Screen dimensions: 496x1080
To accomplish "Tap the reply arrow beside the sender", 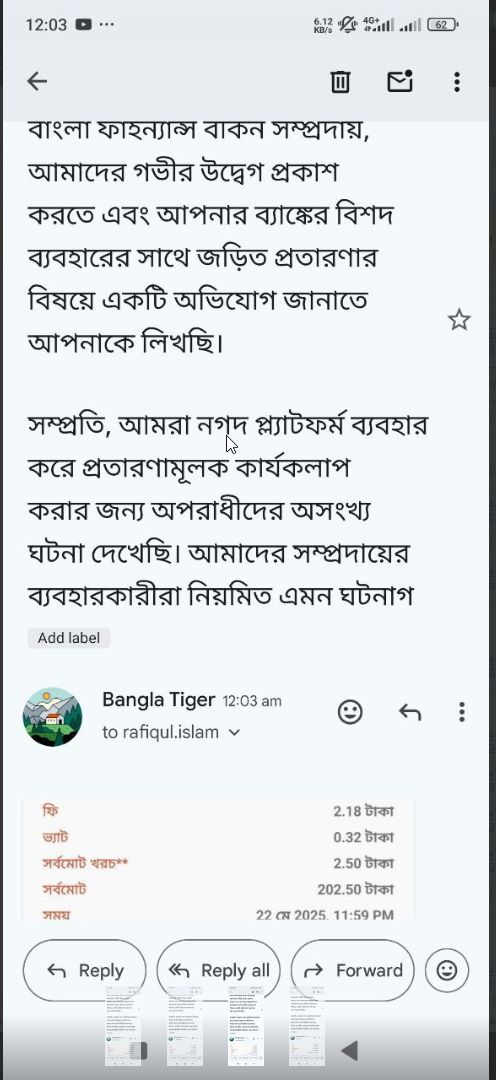I will click(x=410, y=712).
